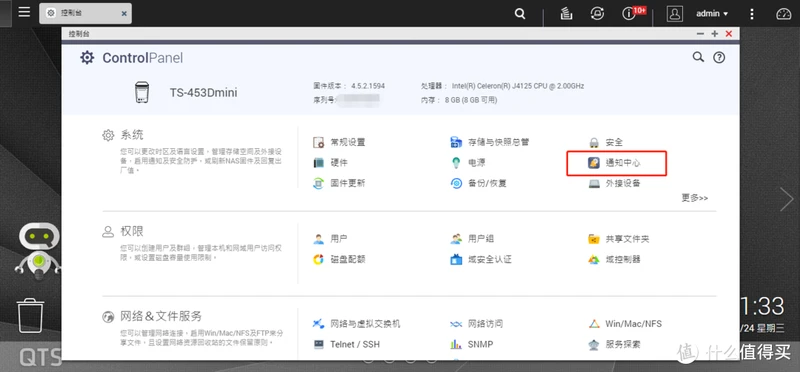The width and height of the screenshot is (800, 372).
Task: Click the firmware version 4.5.2.1594 text
Action: [x=368, y=86]
